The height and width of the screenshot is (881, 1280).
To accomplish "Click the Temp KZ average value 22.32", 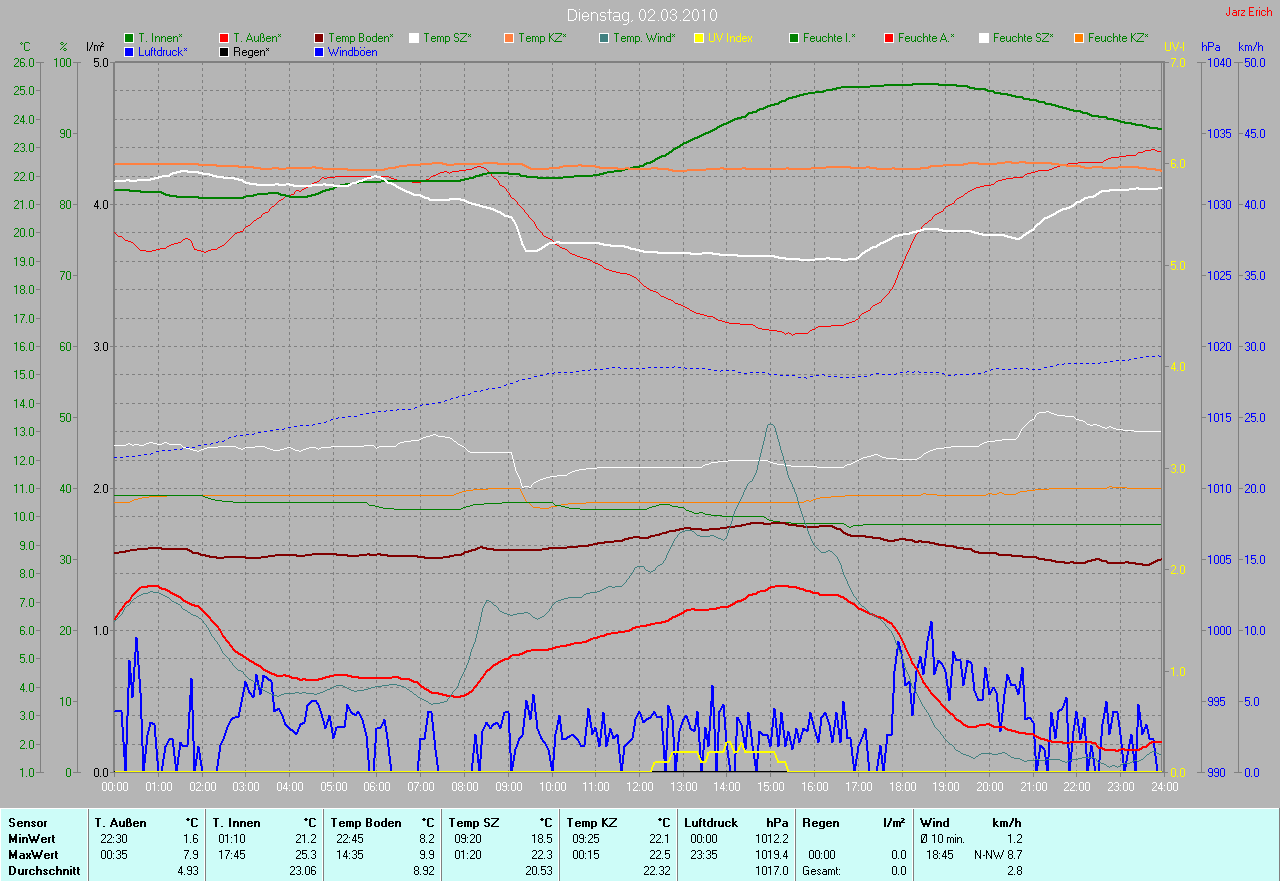I will click(658, 871).
